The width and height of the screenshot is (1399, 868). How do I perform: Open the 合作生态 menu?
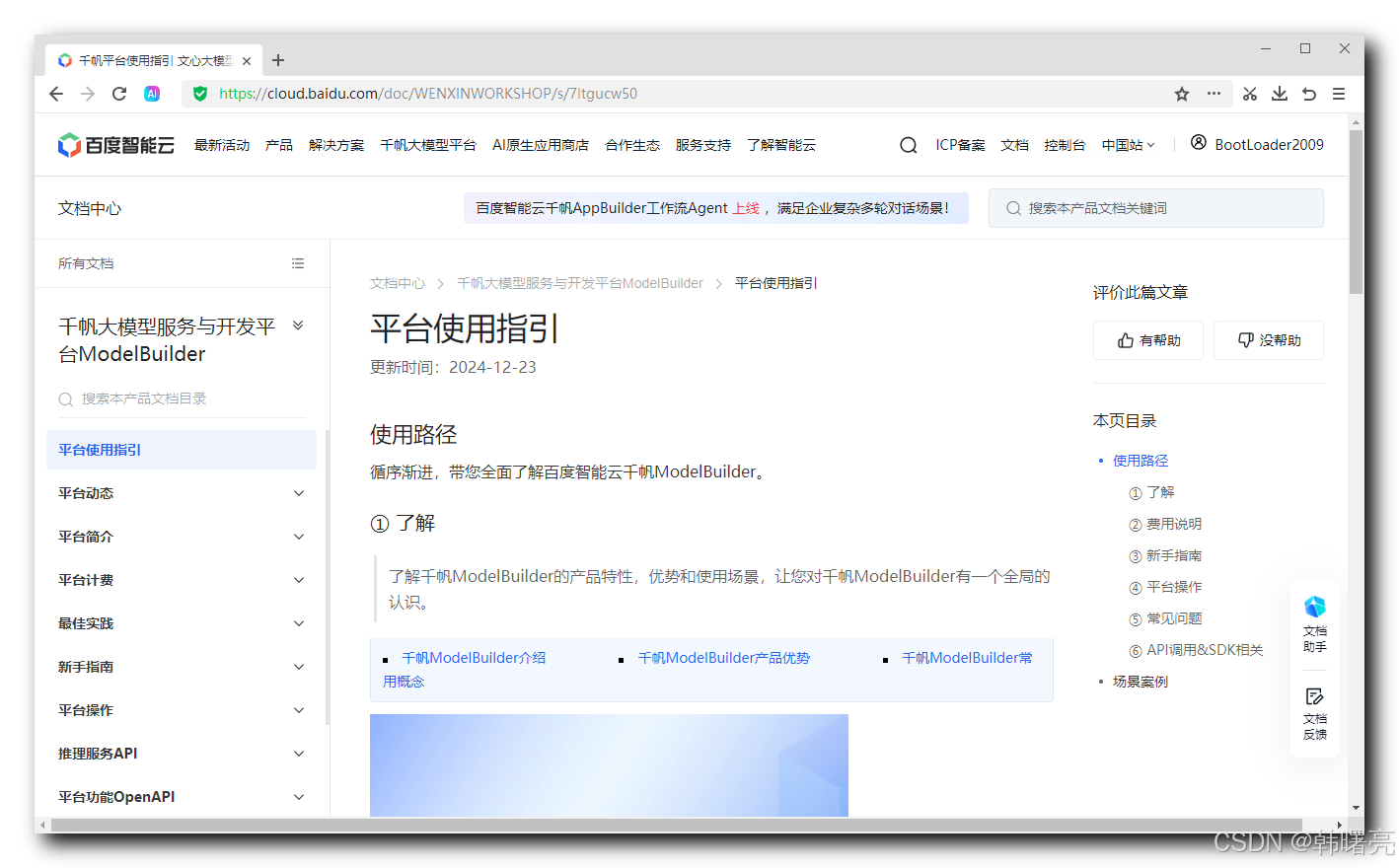(632, 145)
